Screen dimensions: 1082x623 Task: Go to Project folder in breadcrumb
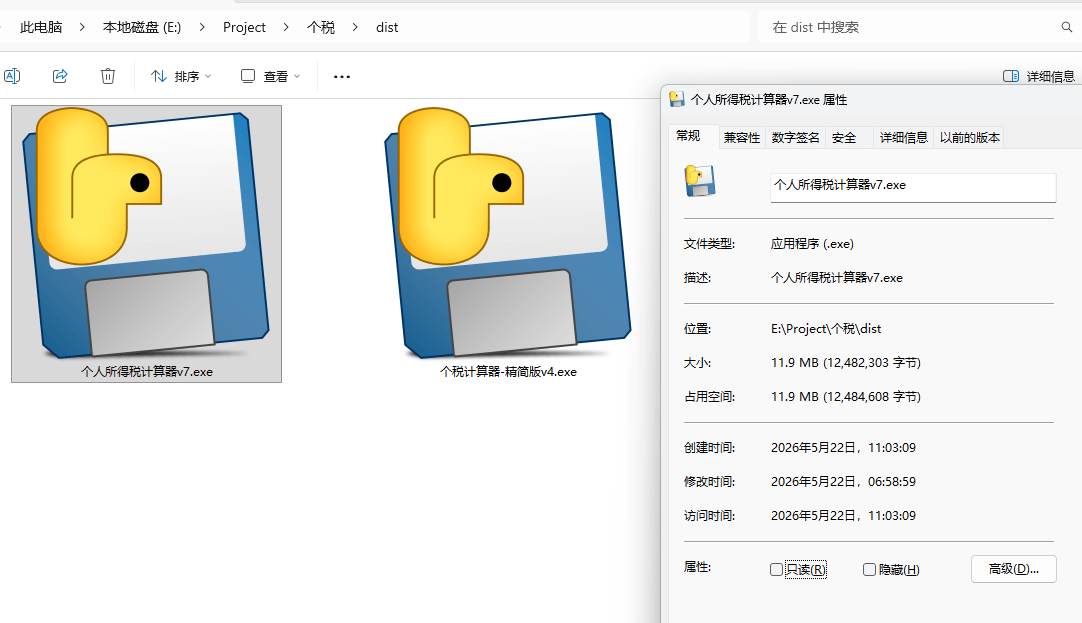[244, 28]
